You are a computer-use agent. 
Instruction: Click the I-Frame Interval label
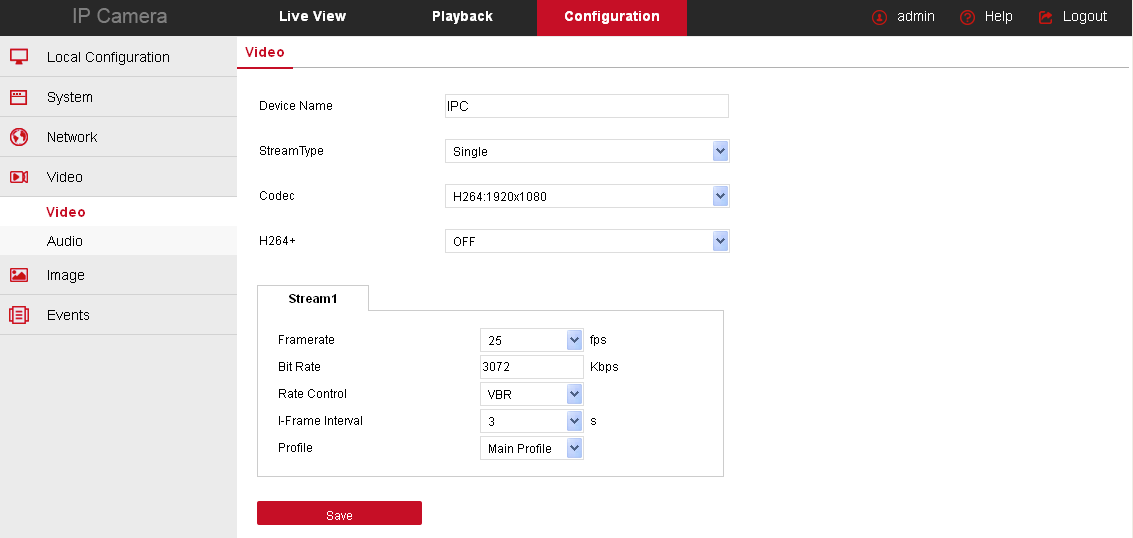(320, 420)
